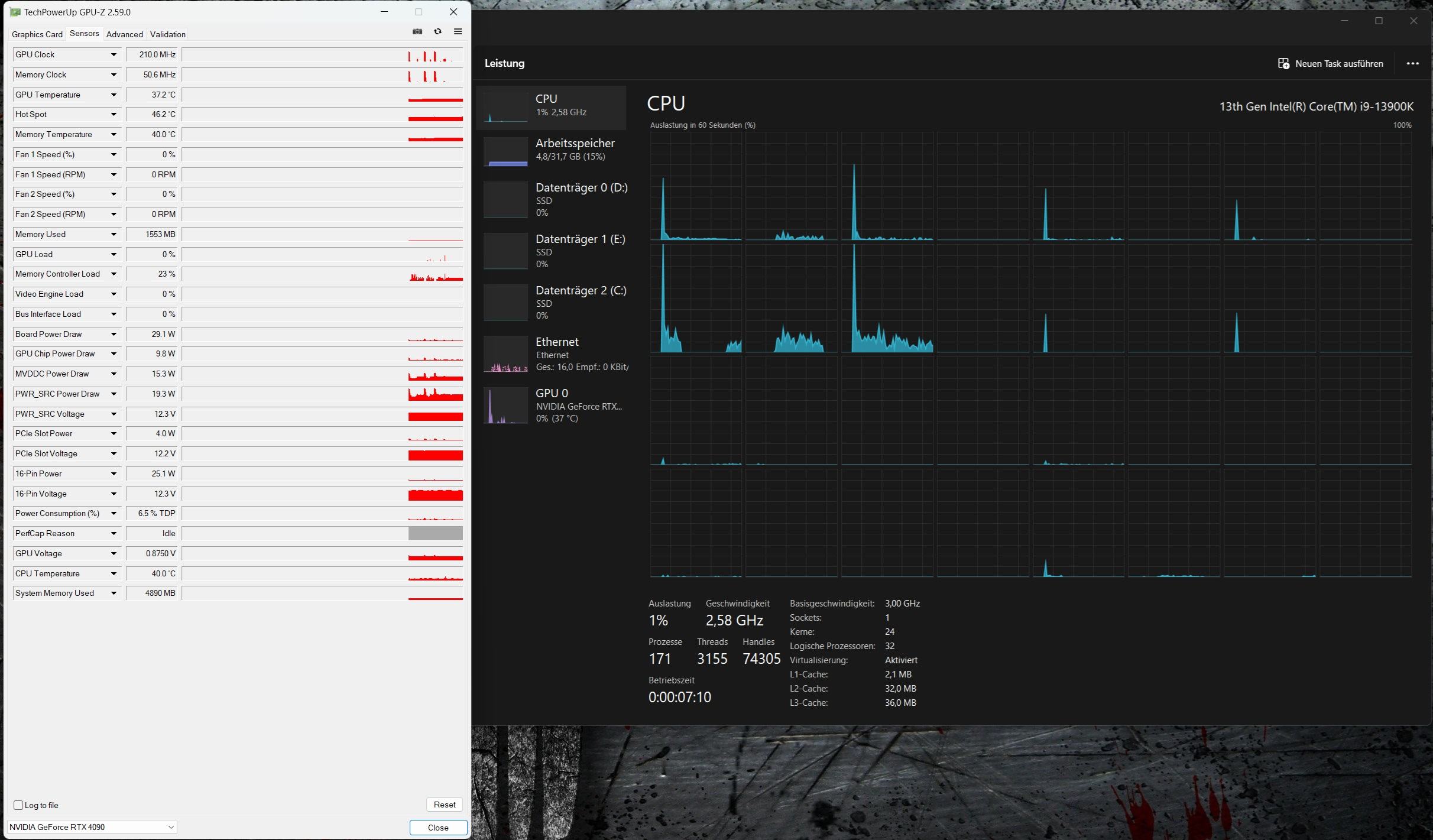
Task: Open the CPU Temperature sensor dropdown
Action: tap(114, 574)
